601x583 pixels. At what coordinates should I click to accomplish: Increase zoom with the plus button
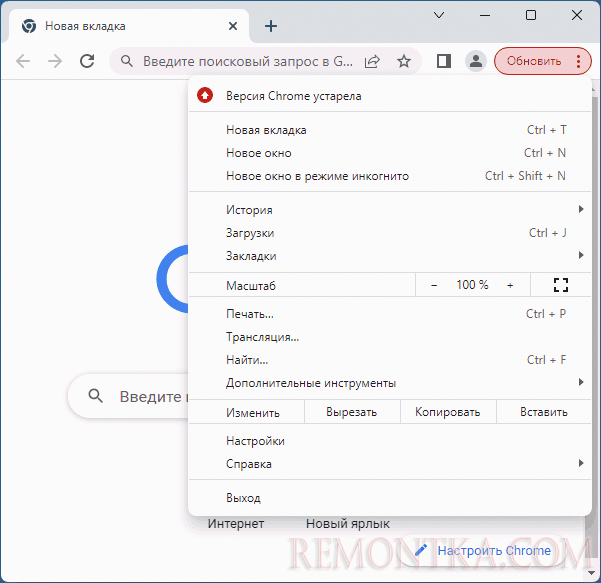(x=510, y=285)
